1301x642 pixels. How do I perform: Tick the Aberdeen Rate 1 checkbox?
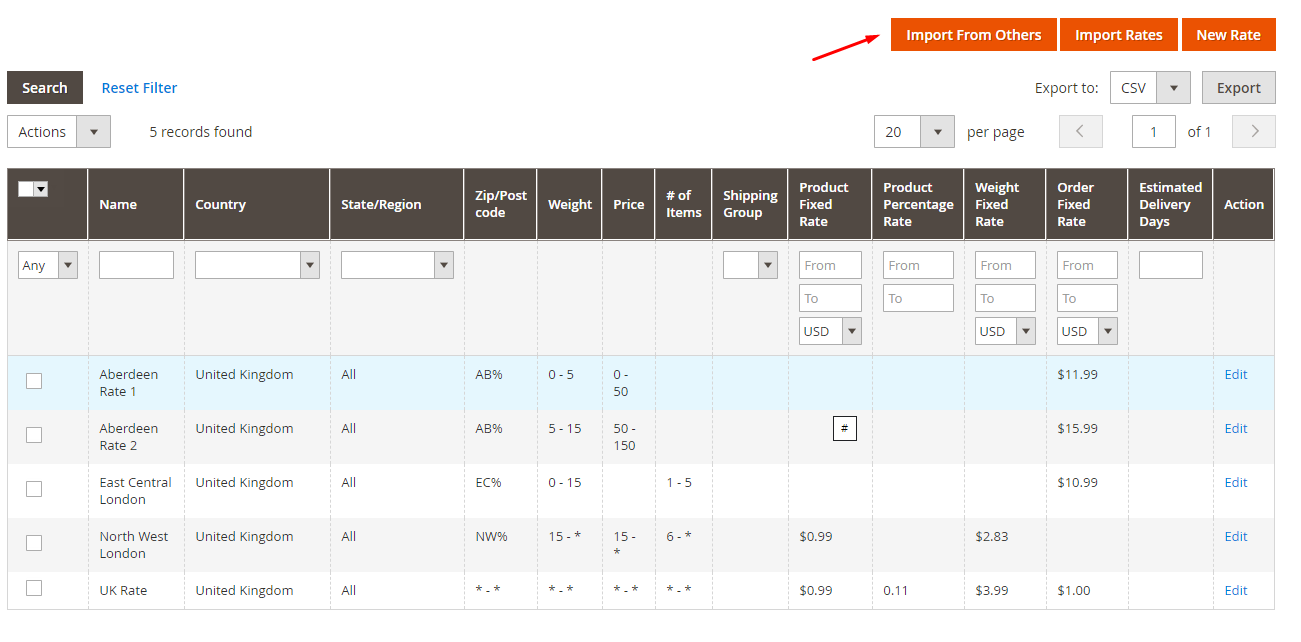[x=34, y=381]
